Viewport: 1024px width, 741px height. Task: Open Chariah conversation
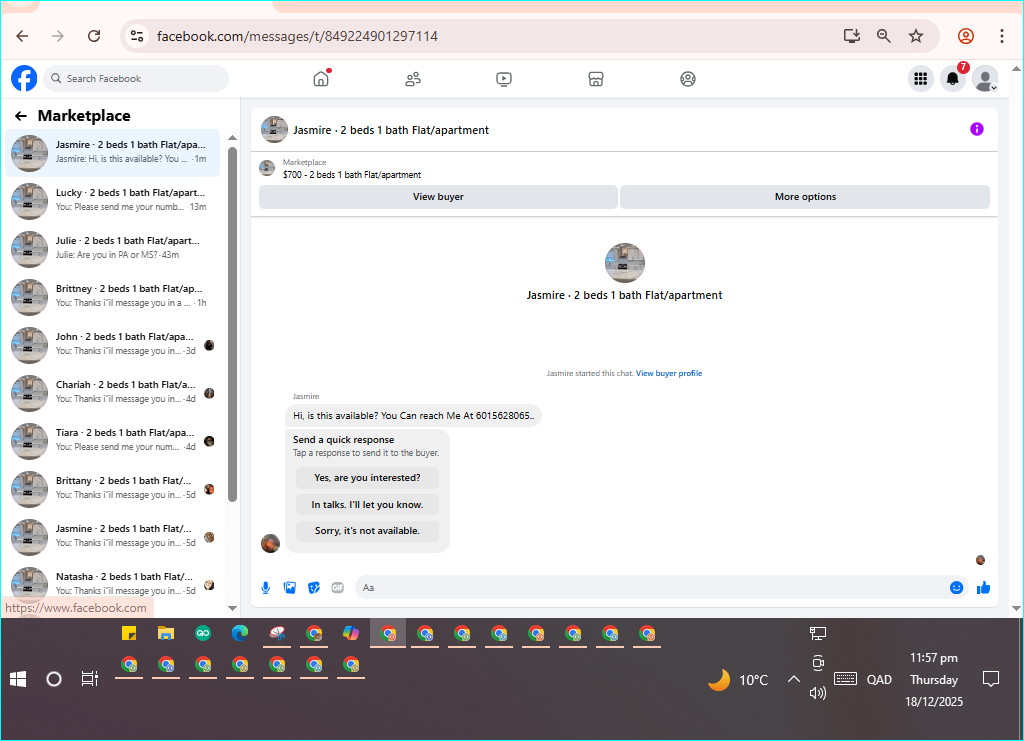pyautogui.click(x=112, y=393)
